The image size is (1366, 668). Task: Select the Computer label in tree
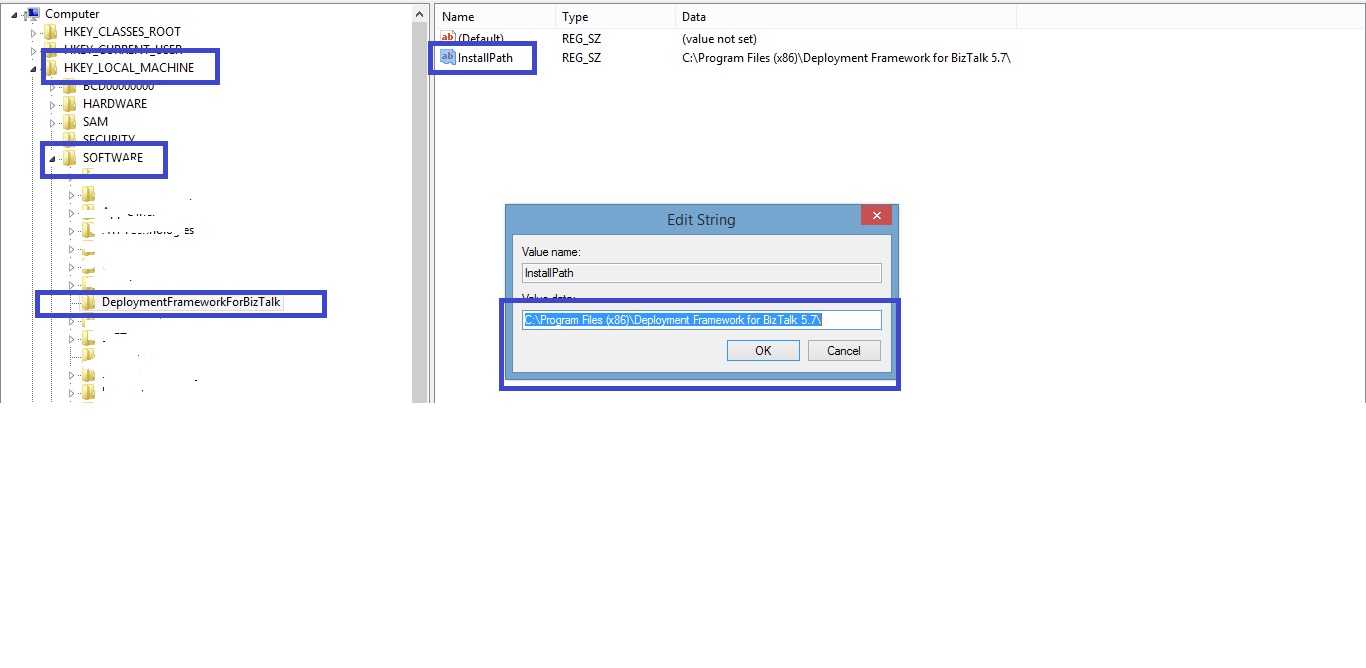coord(72,14)
